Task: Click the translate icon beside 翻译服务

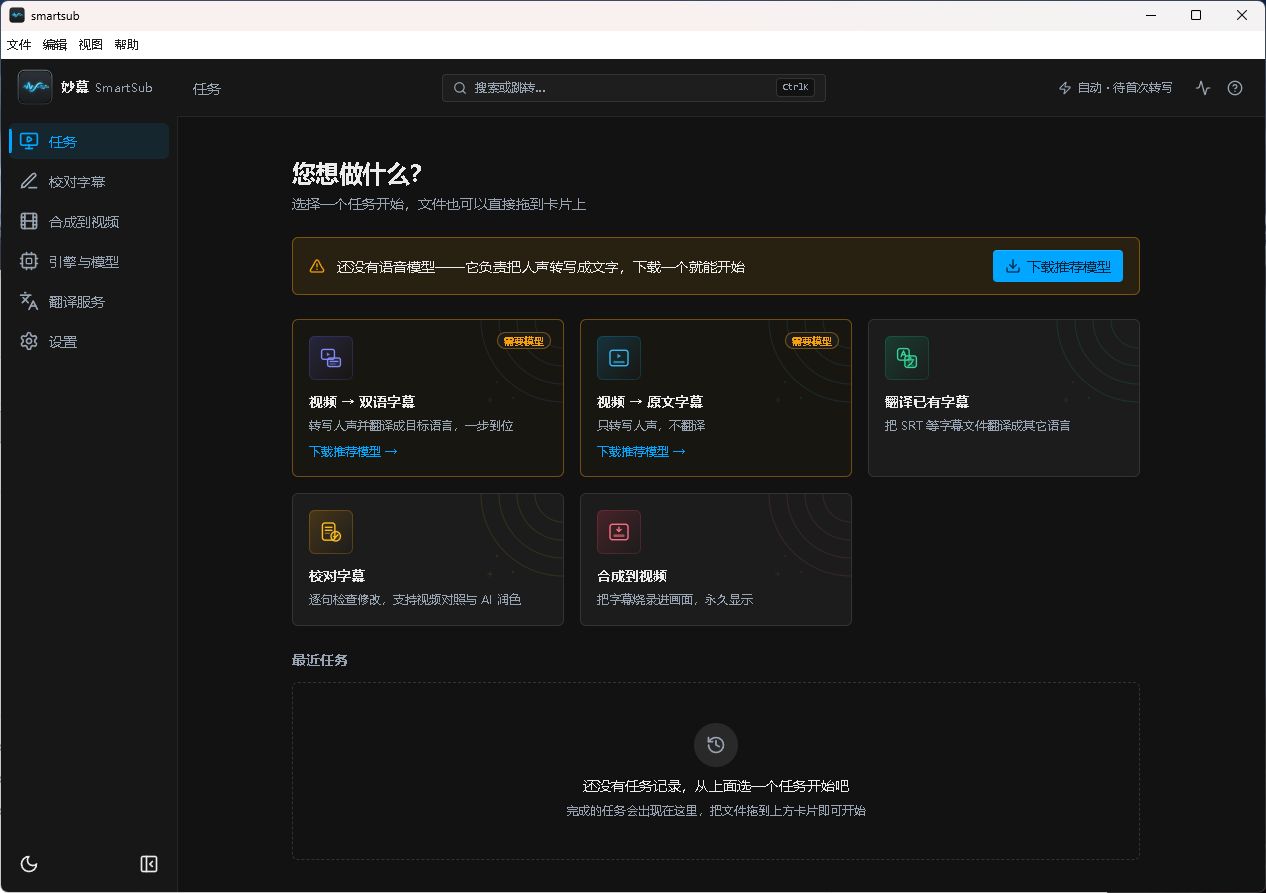Action: pos(29,302)
